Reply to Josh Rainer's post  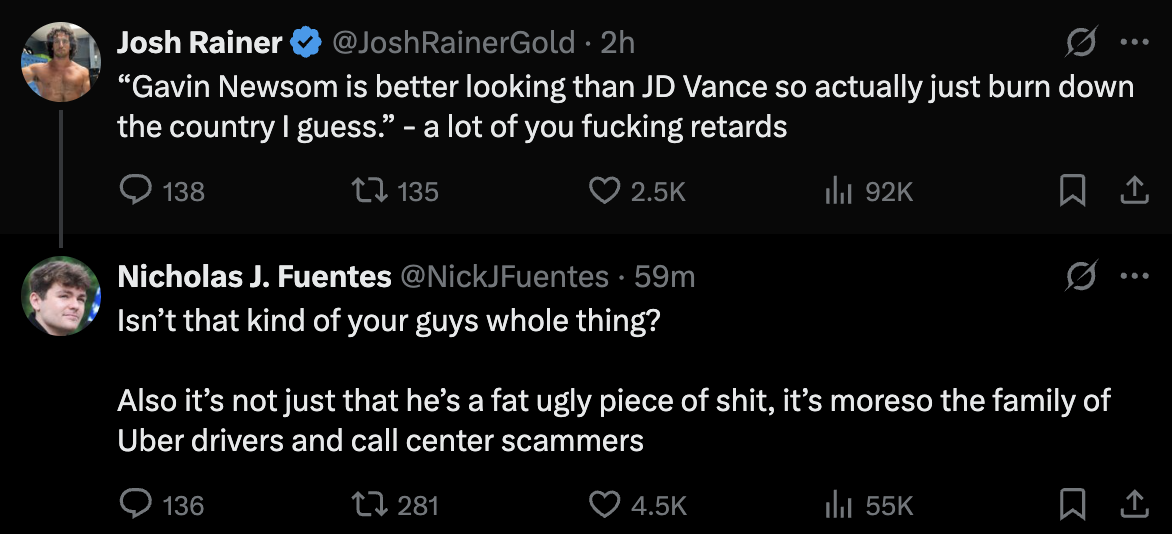(x=135, y=190)
